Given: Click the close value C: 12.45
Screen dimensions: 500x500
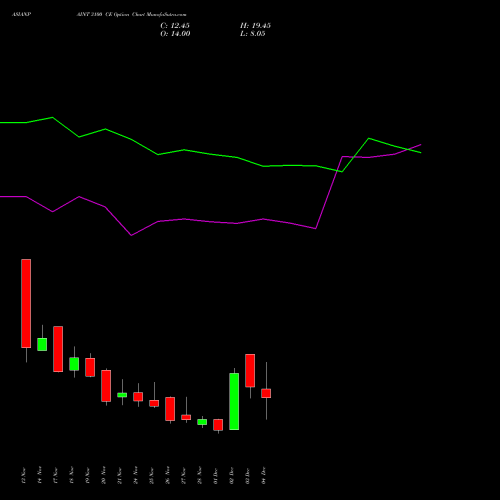Looking at the screenshot, I should tap(175, 26).
